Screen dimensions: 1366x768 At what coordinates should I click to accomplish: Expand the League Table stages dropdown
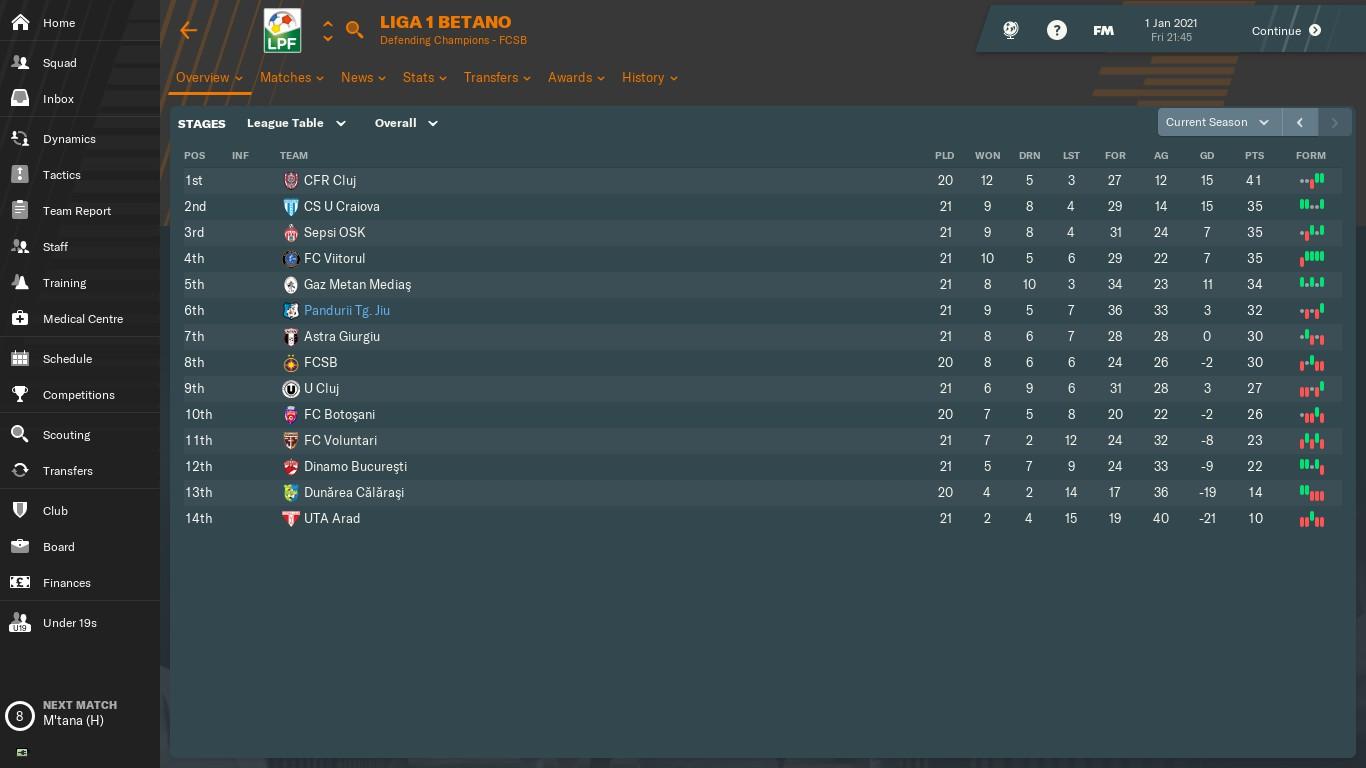[296, 123]
